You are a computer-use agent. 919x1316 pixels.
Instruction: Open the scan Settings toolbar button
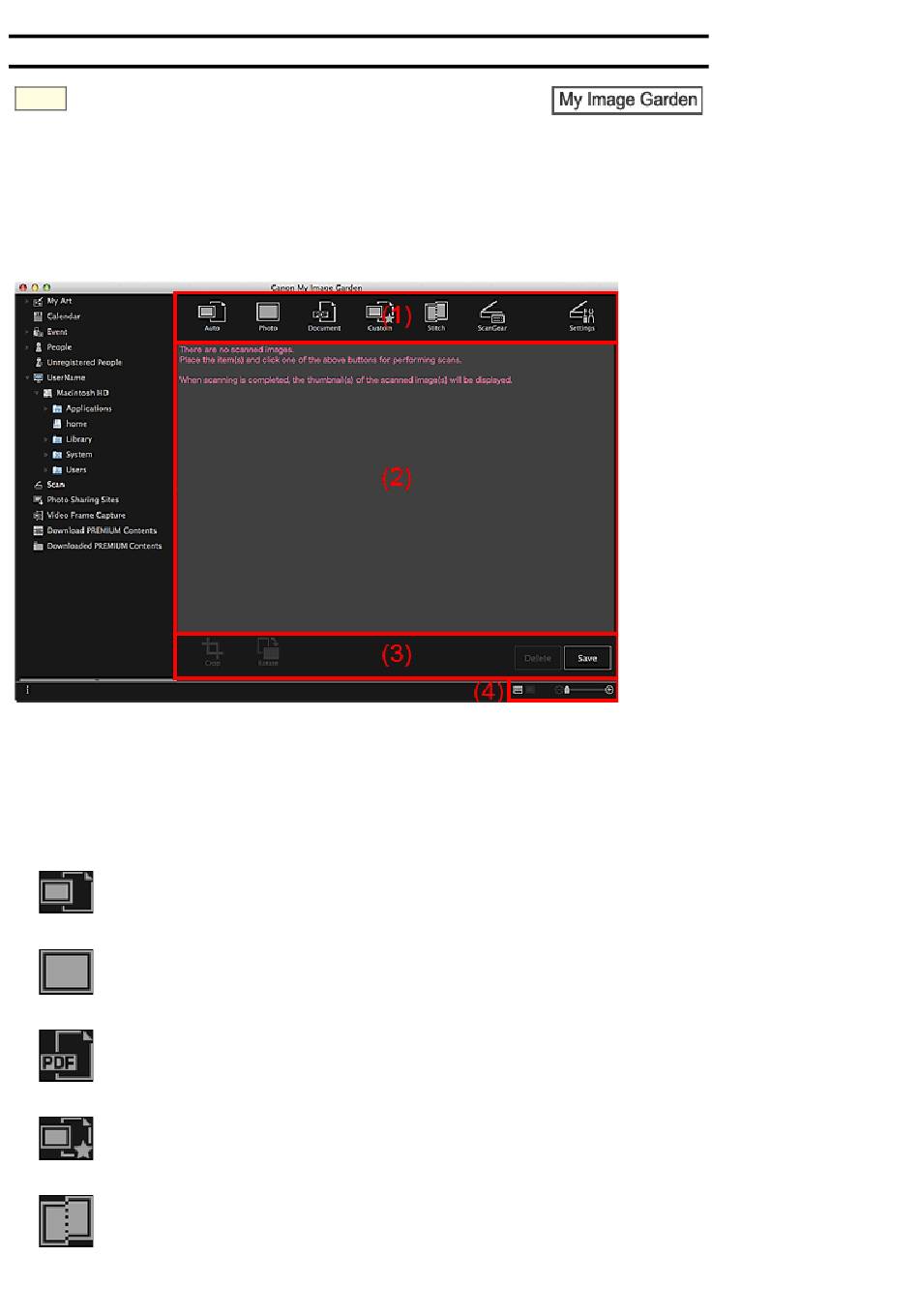click(x=581, y=315)
